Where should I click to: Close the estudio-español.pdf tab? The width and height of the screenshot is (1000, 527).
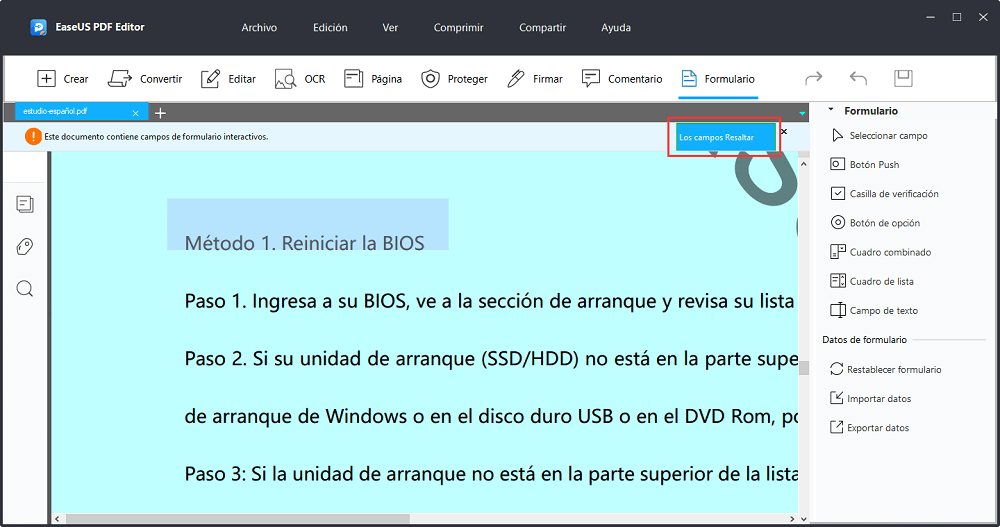tap(135, 113)
